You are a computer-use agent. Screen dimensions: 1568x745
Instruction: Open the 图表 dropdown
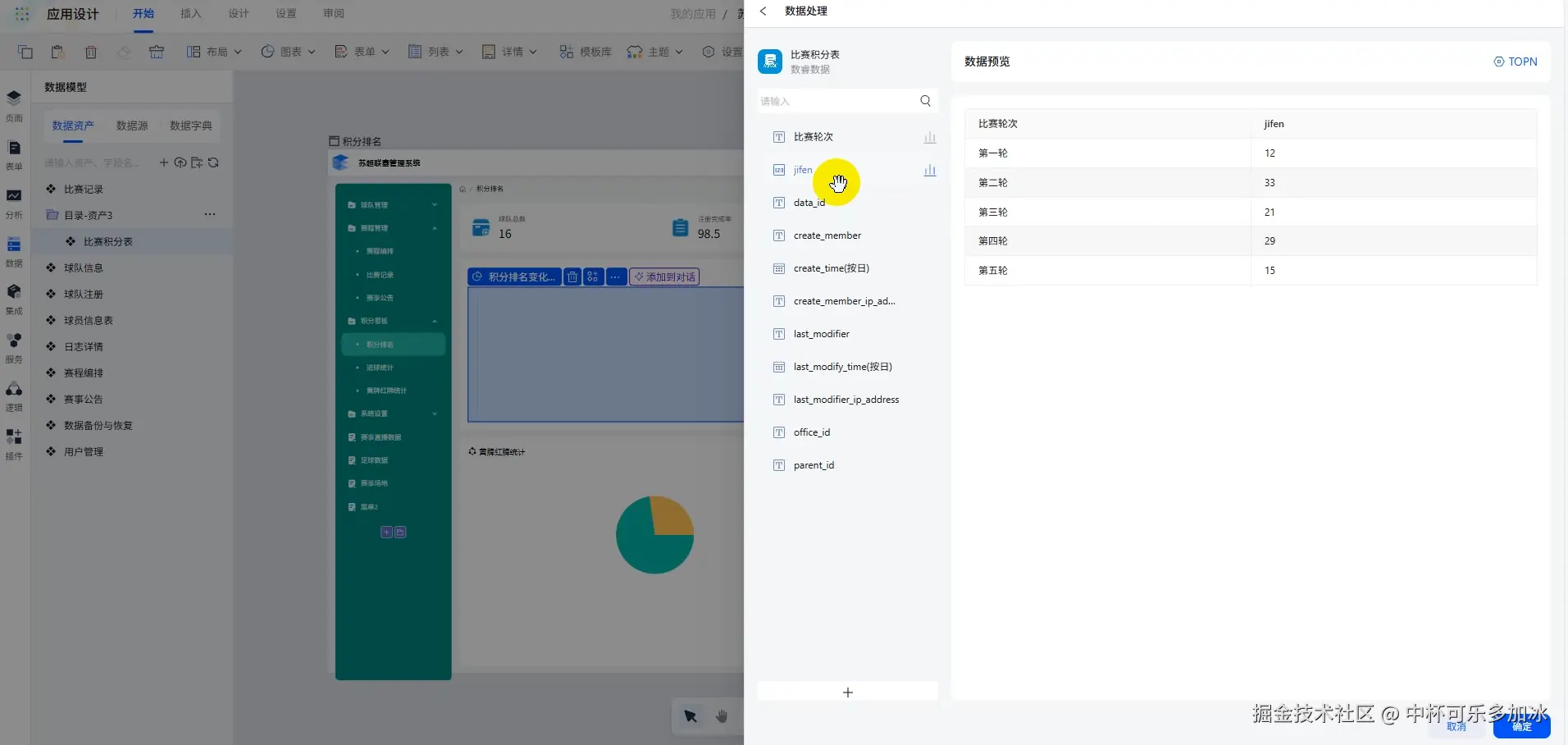288,52
